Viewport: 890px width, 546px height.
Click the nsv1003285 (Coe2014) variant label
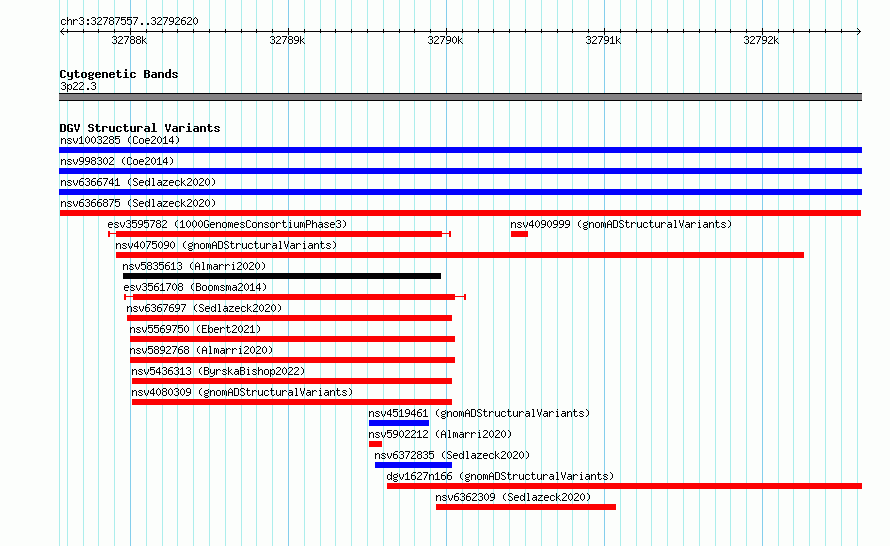point(120,140)
